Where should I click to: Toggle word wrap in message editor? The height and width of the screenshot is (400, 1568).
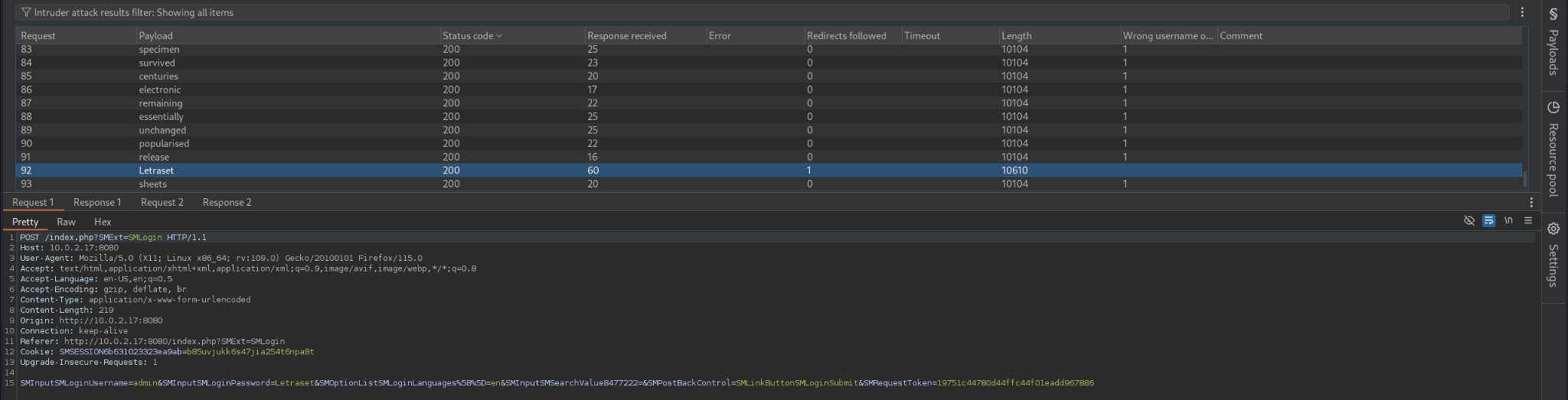pos(1488,220)
